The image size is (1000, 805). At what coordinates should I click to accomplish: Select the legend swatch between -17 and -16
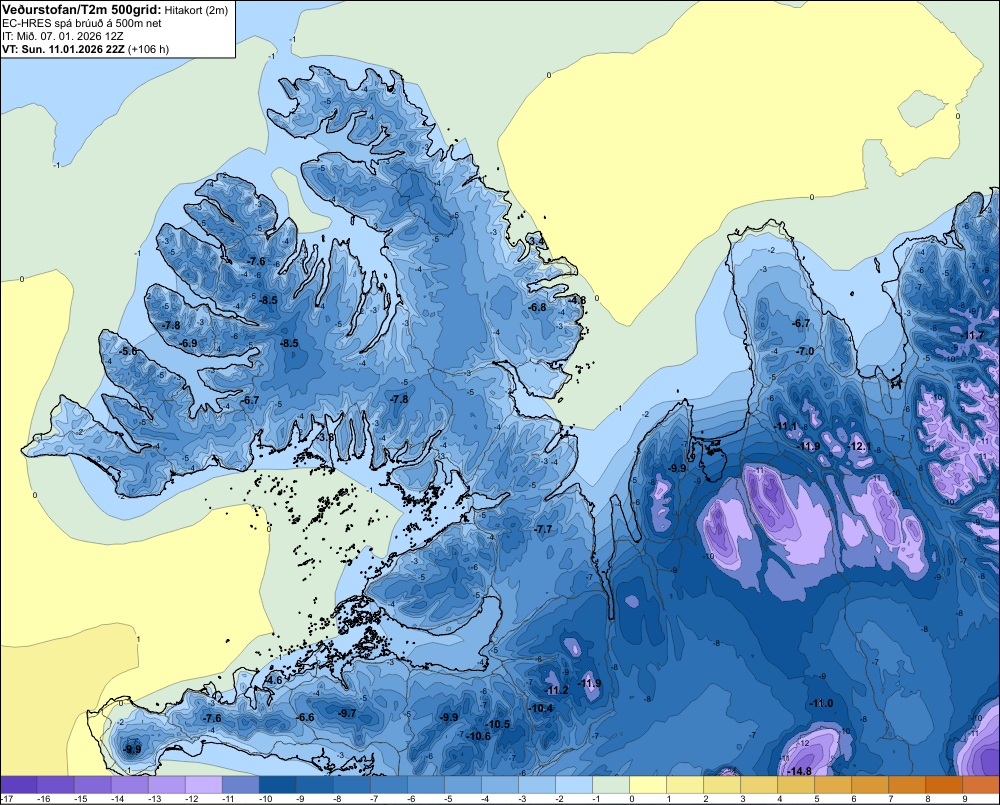click(x=19, y=784)
